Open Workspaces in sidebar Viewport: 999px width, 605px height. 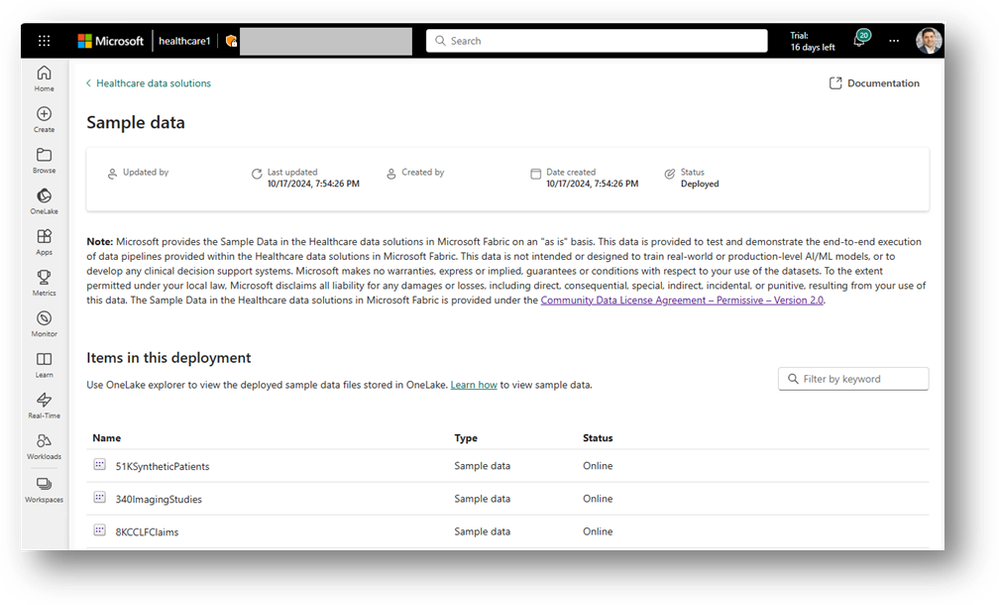coord(44,490)
